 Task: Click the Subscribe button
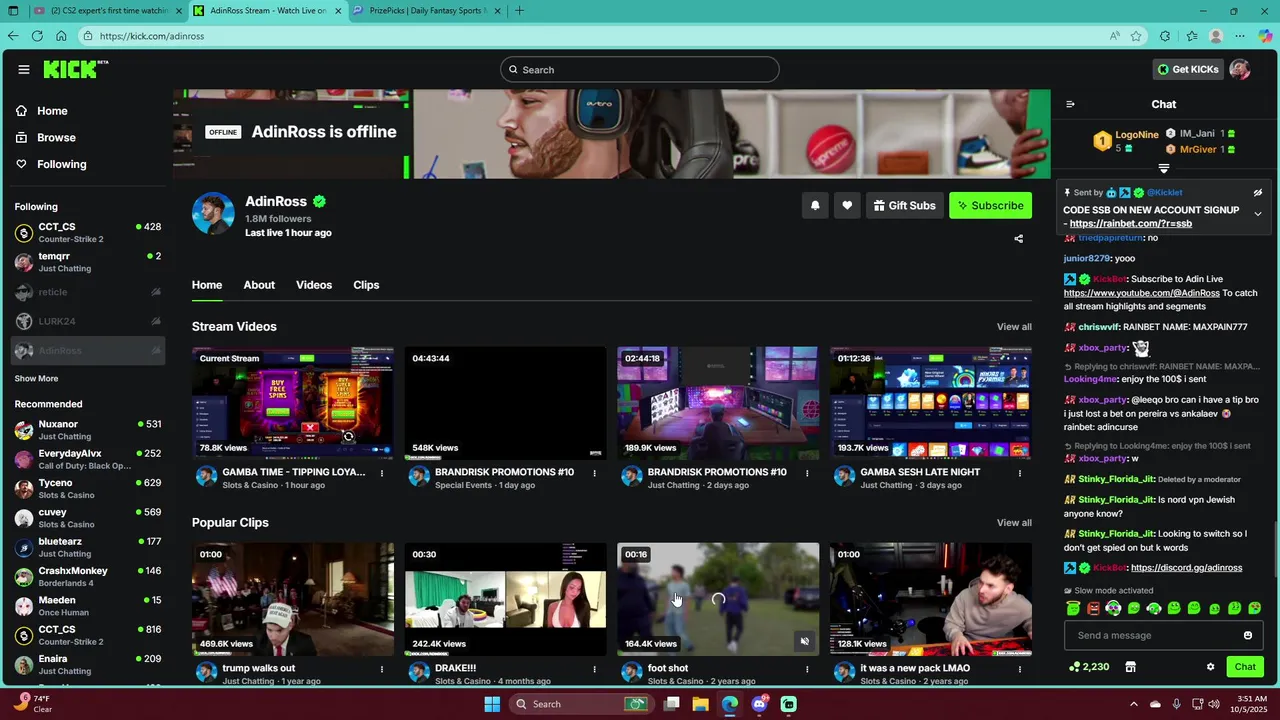(x=990, y=205)
